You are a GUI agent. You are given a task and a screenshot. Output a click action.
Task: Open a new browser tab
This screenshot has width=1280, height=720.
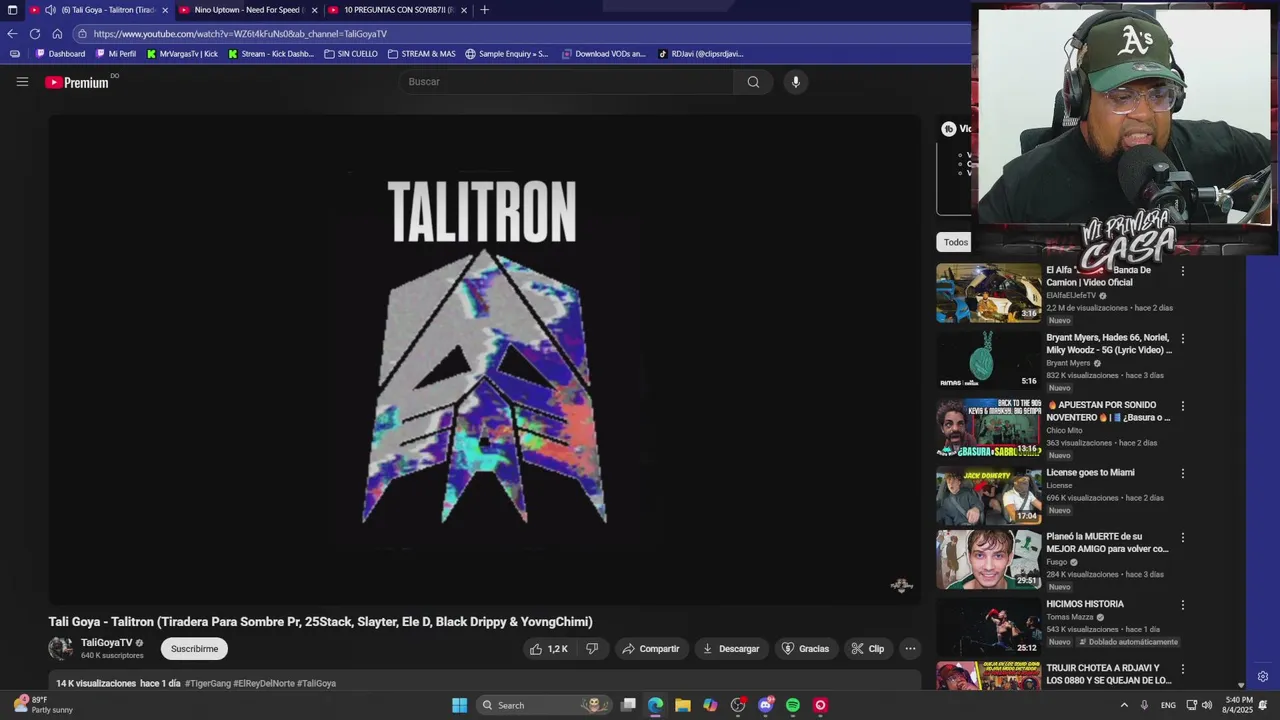click(x=485, y=10)
